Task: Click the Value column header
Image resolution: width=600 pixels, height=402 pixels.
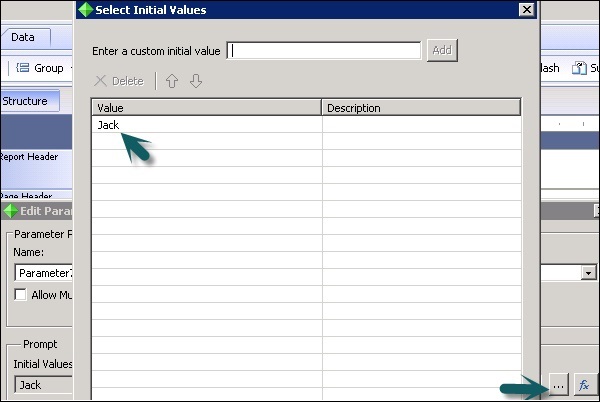Action: [206, 108]
